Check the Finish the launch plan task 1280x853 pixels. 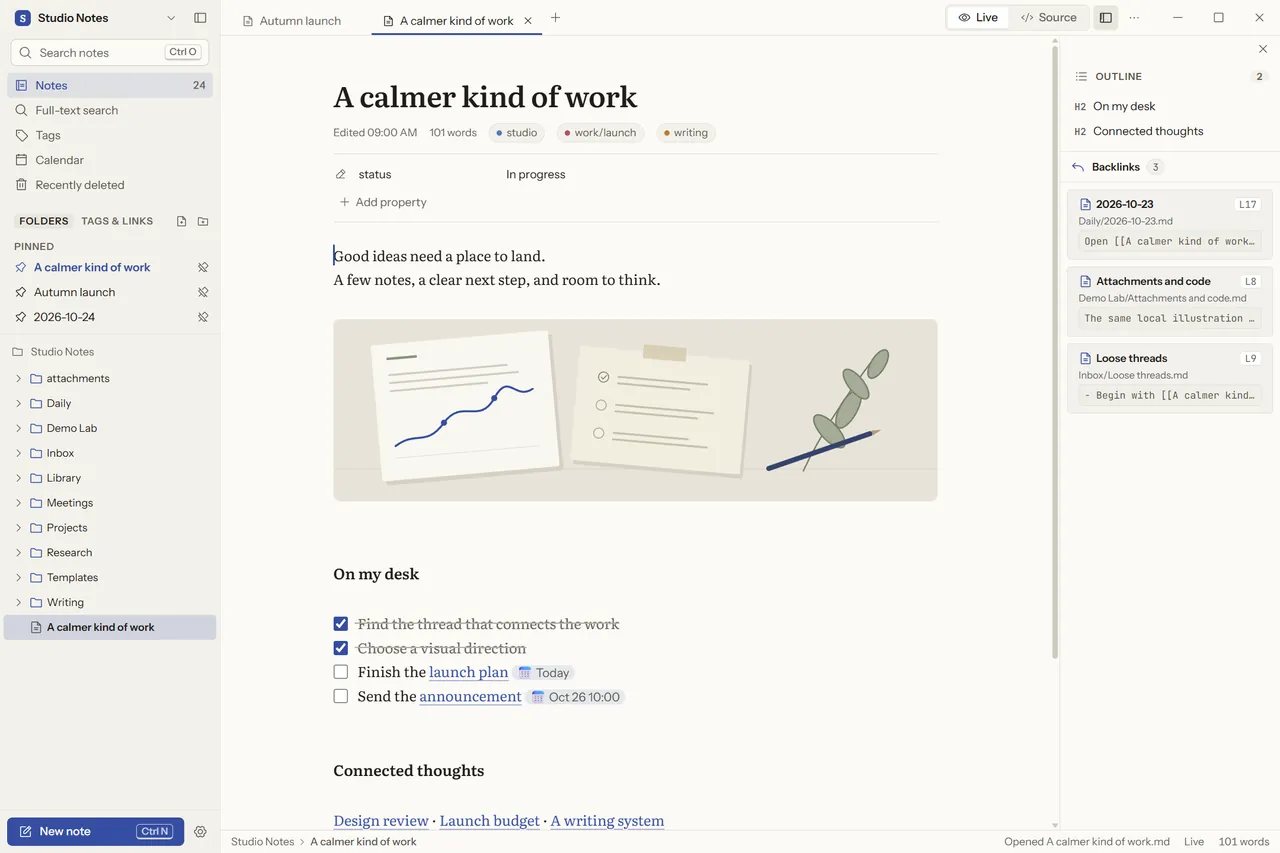[x=341, y=672]
